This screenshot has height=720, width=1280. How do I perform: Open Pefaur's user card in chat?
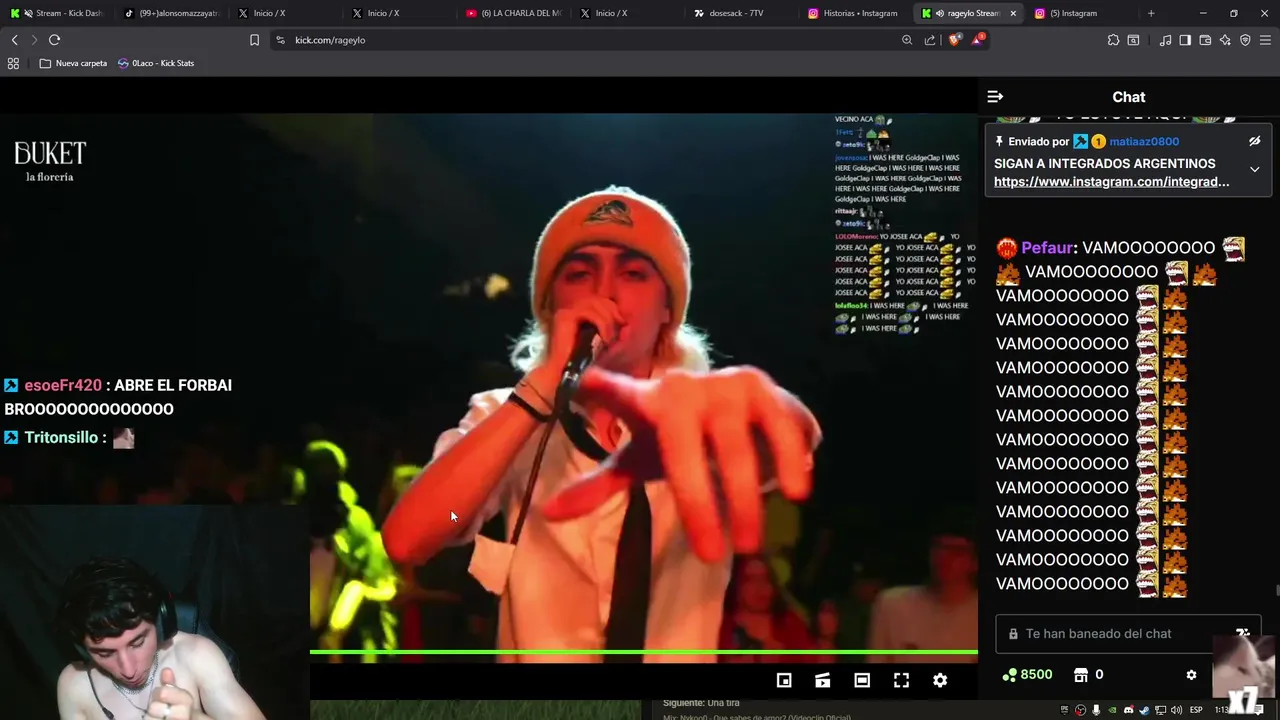(1047, 247)
